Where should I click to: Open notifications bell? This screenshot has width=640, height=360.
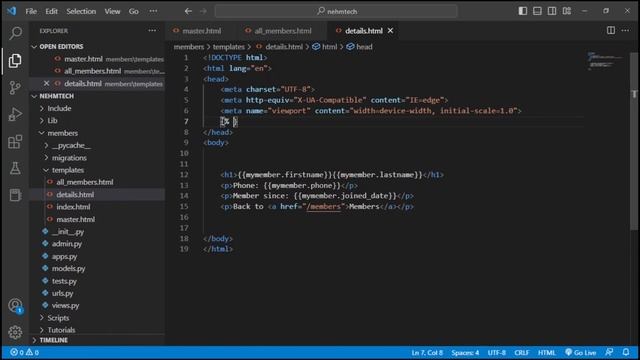(x=626, y=352)
